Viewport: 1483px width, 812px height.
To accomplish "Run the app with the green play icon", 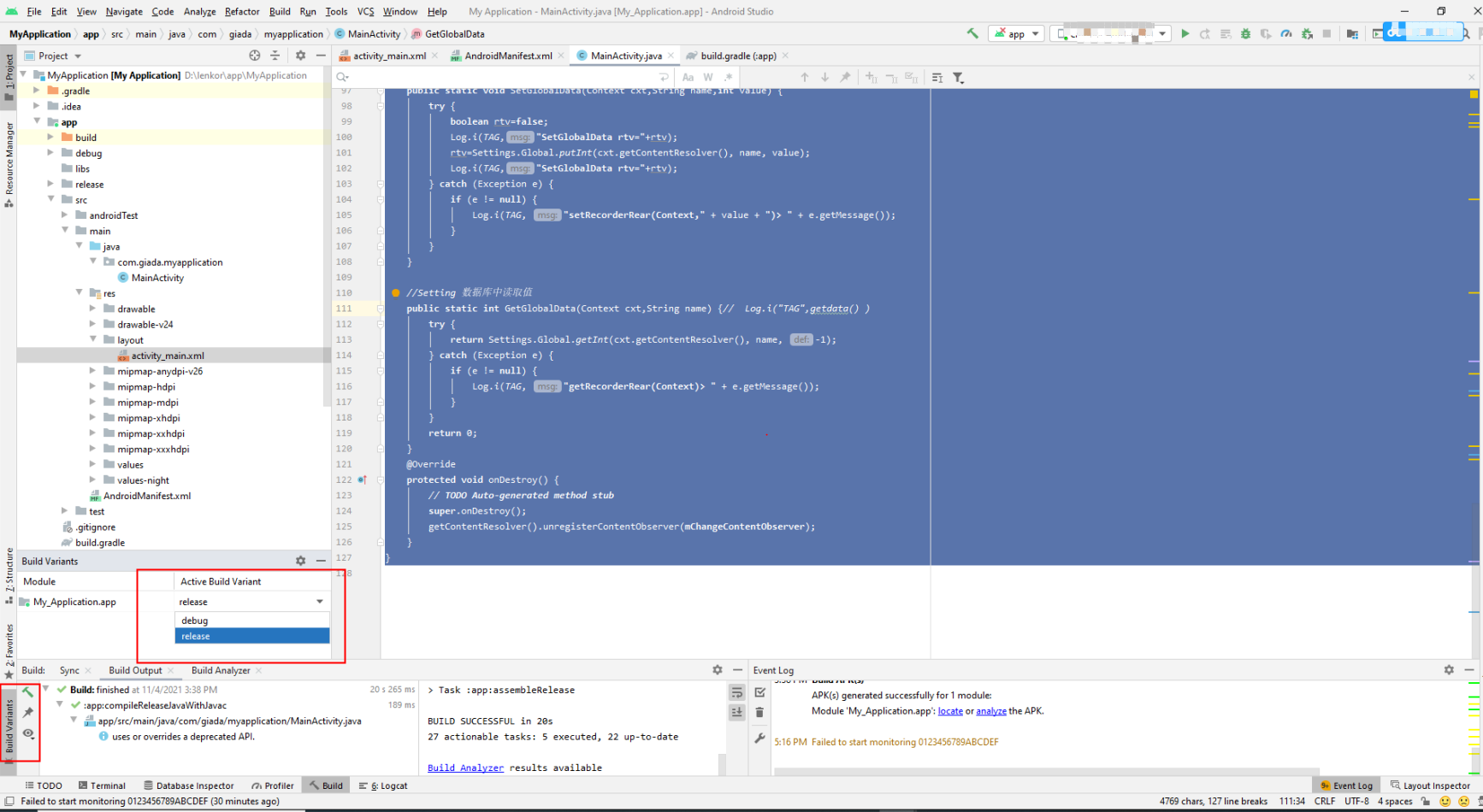I will pyautogui.click(x=1185, y=34).
